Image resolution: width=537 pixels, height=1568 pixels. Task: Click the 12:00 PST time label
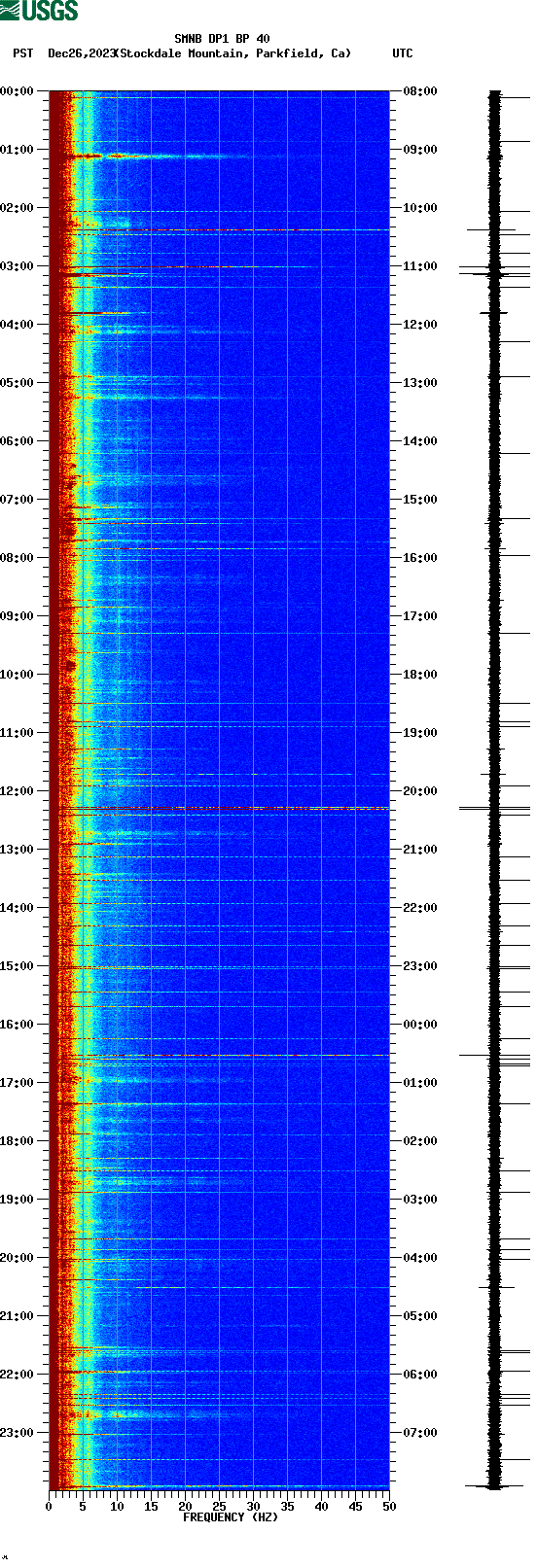point(17,791)
